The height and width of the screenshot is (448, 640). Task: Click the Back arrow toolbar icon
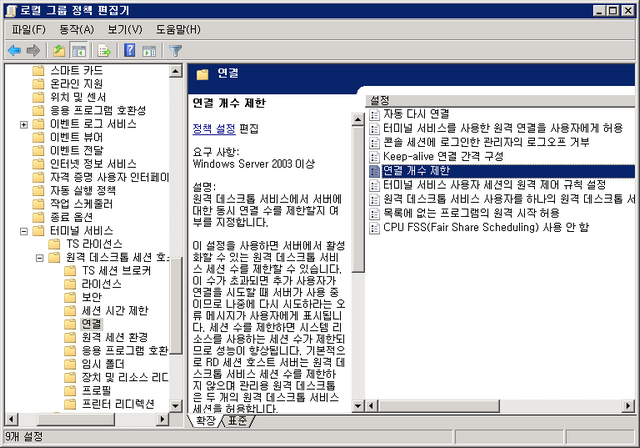pyautogui.click(x=14, y=51)
